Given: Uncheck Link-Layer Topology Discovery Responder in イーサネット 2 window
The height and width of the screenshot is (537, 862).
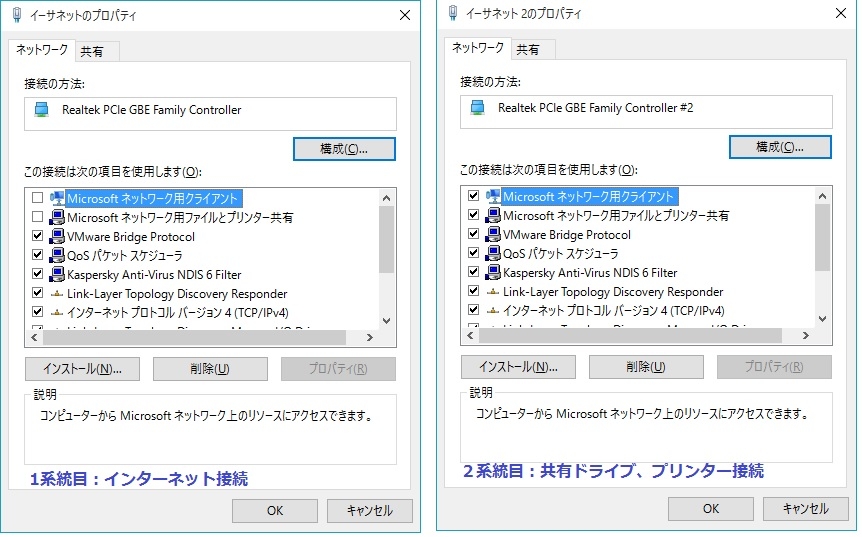Looking at the screenshot, I should point(473,291).
